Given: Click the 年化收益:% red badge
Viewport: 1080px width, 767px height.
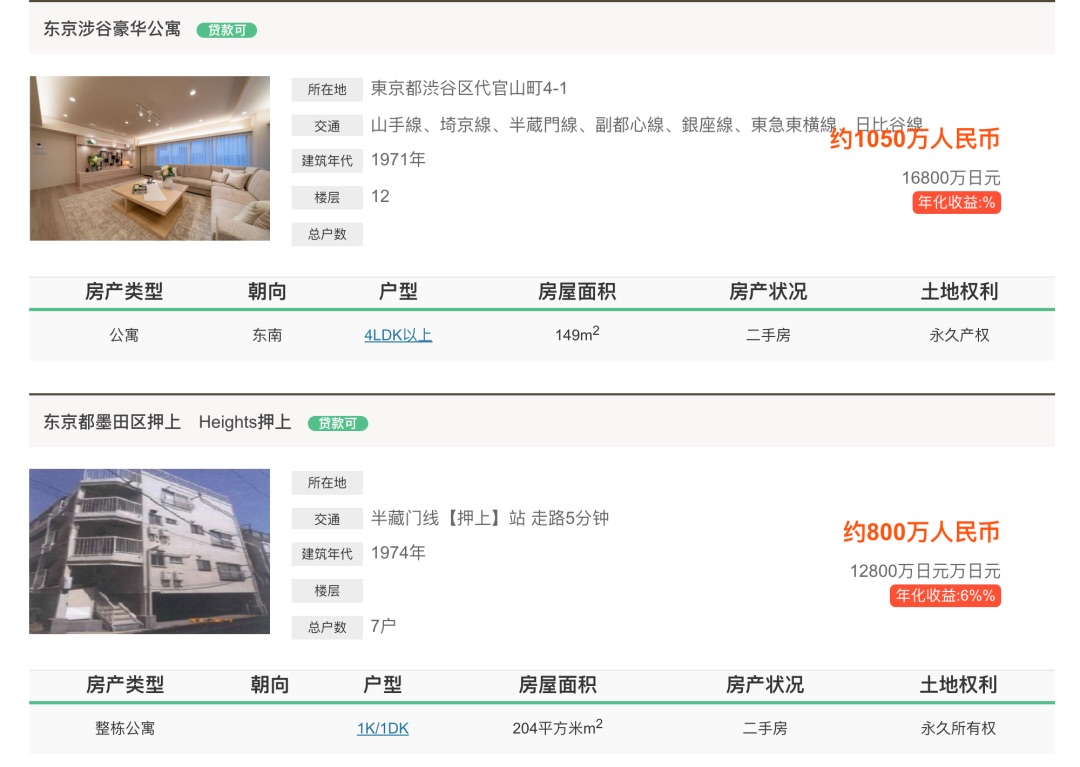Looking at the screenshot, I should point(957,202).
